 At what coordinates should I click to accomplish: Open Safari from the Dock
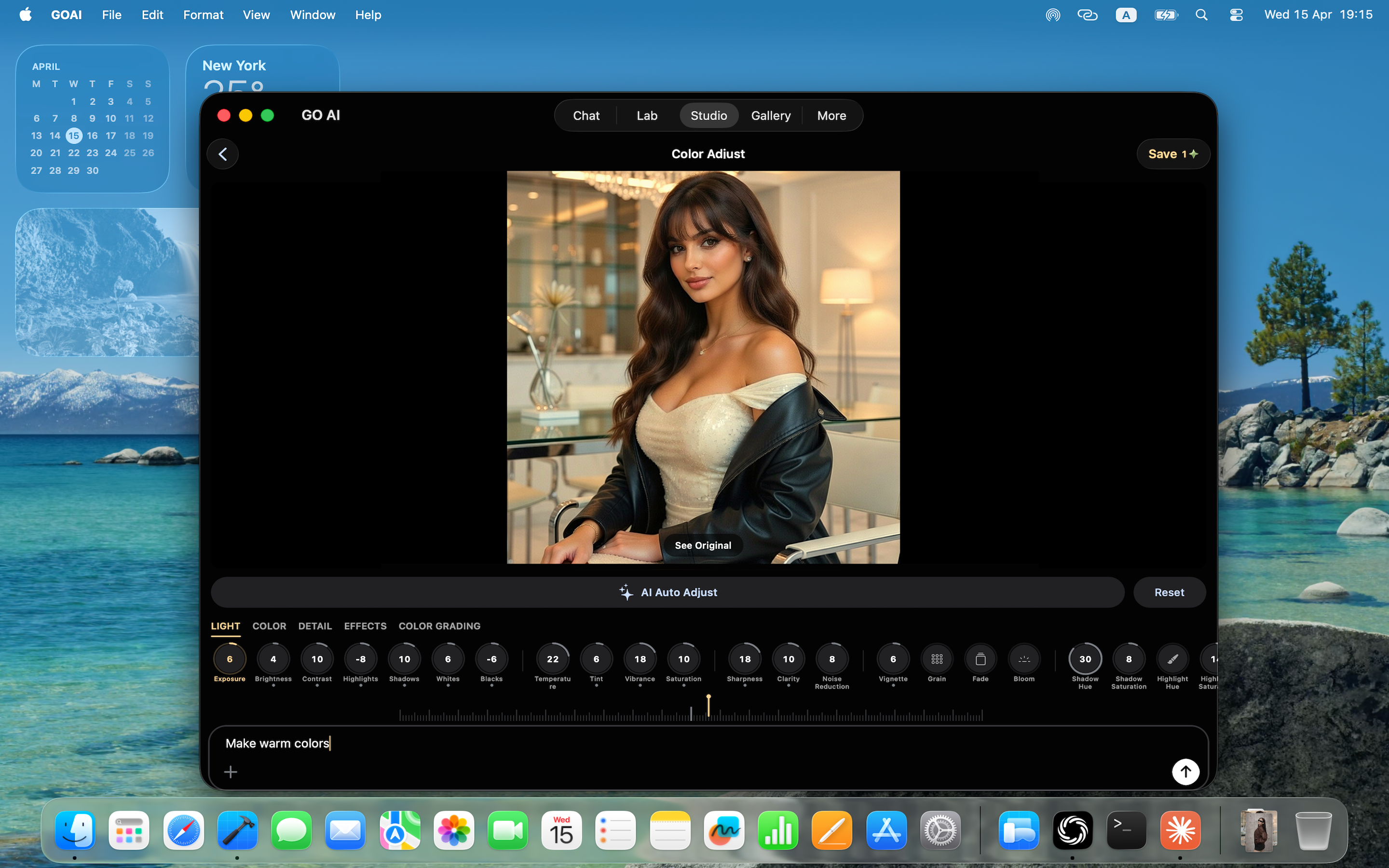[183, 830]
